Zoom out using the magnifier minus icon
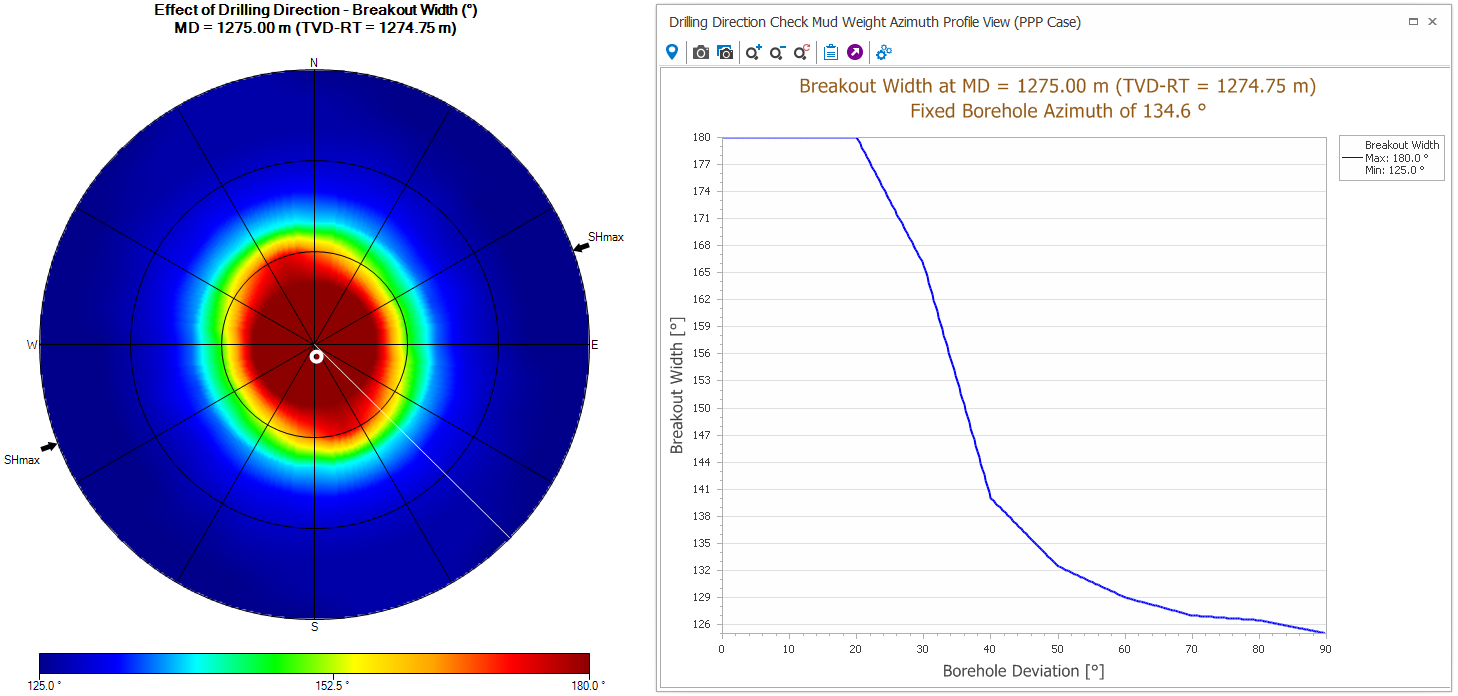 click(x=777, y=52)
